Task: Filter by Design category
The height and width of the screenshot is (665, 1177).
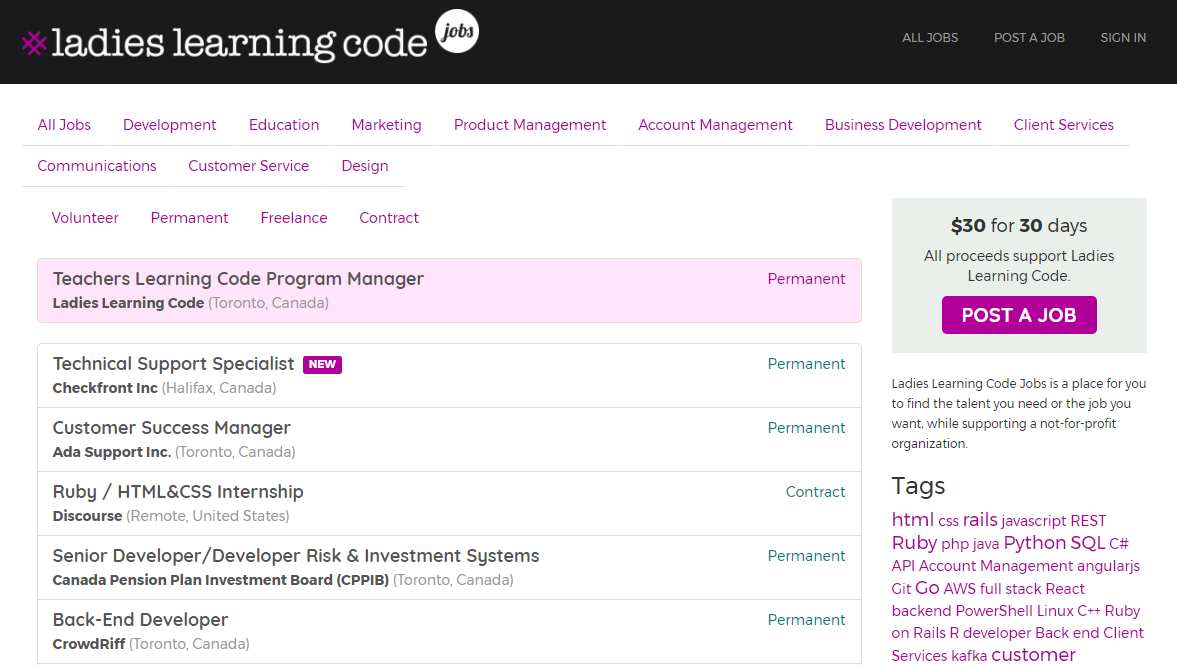Action: click(365, 166)
